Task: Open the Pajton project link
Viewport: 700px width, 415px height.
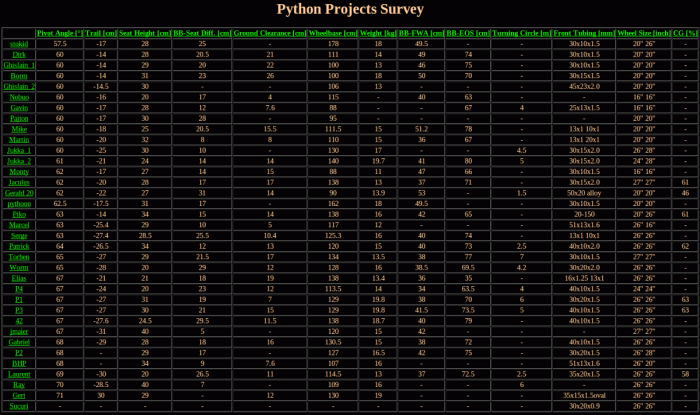Action: pyautogui.click(x=19, y=119)
